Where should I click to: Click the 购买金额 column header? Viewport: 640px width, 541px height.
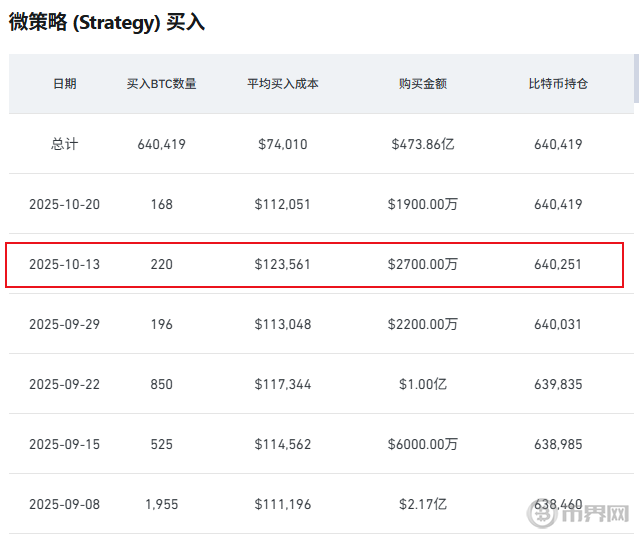click(x=423, y=84)
